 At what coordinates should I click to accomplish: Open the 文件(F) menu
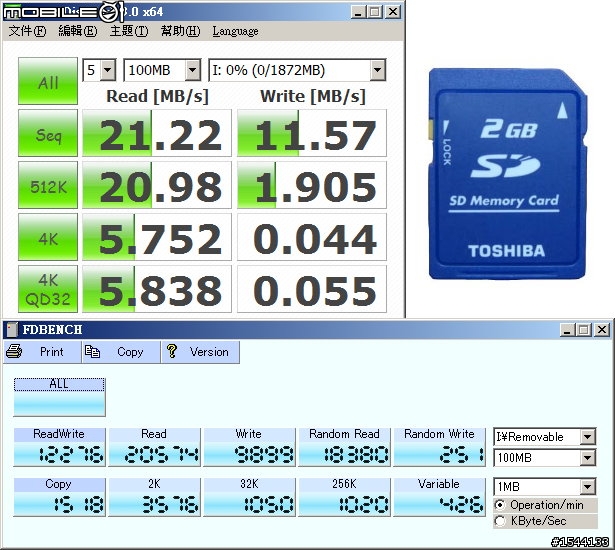point(27,31)
